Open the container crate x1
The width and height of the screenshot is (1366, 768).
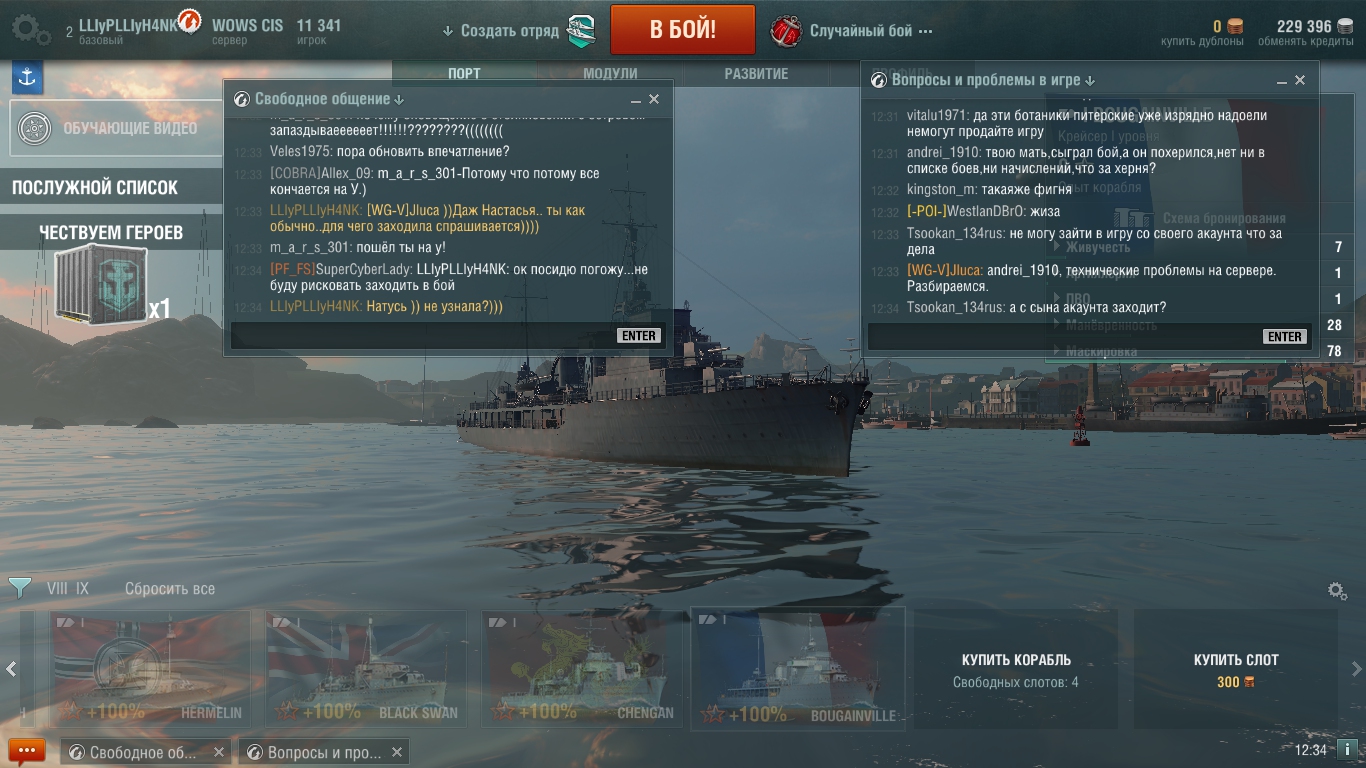100,286
